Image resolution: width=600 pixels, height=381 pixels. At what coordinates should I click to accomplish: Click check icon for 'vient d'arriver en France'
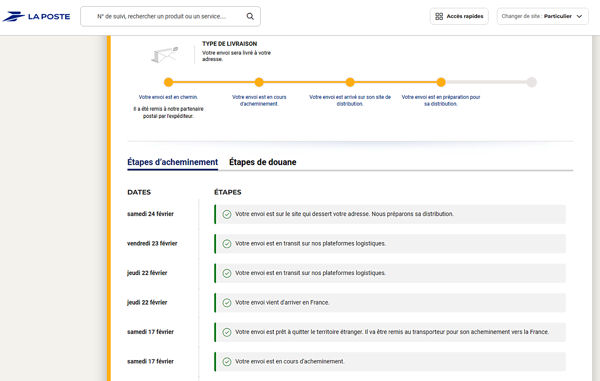(x=227, y=303)
